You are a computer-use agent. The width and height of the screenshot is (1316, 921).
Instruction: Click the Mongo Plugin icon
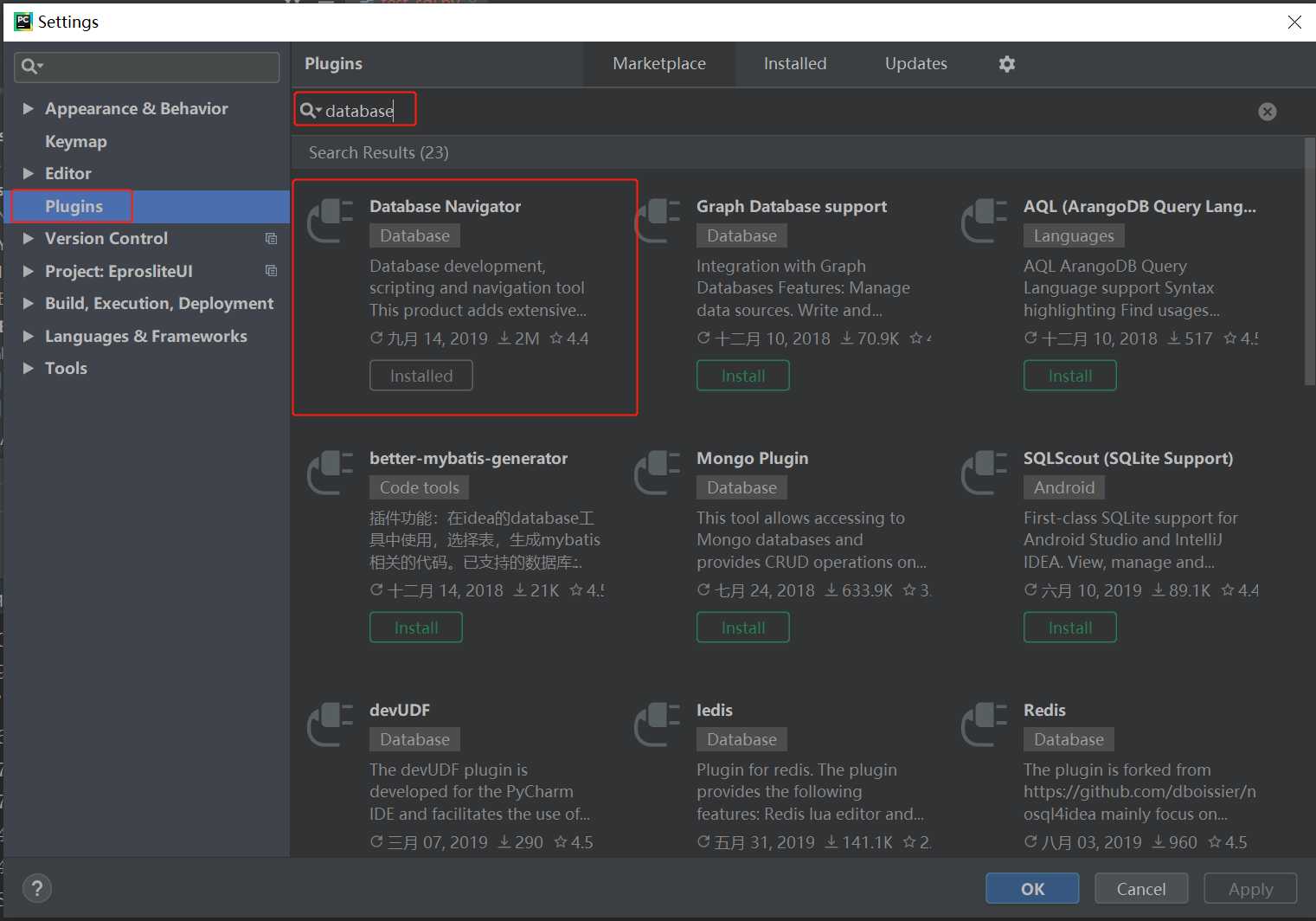[x=658, y=473]
